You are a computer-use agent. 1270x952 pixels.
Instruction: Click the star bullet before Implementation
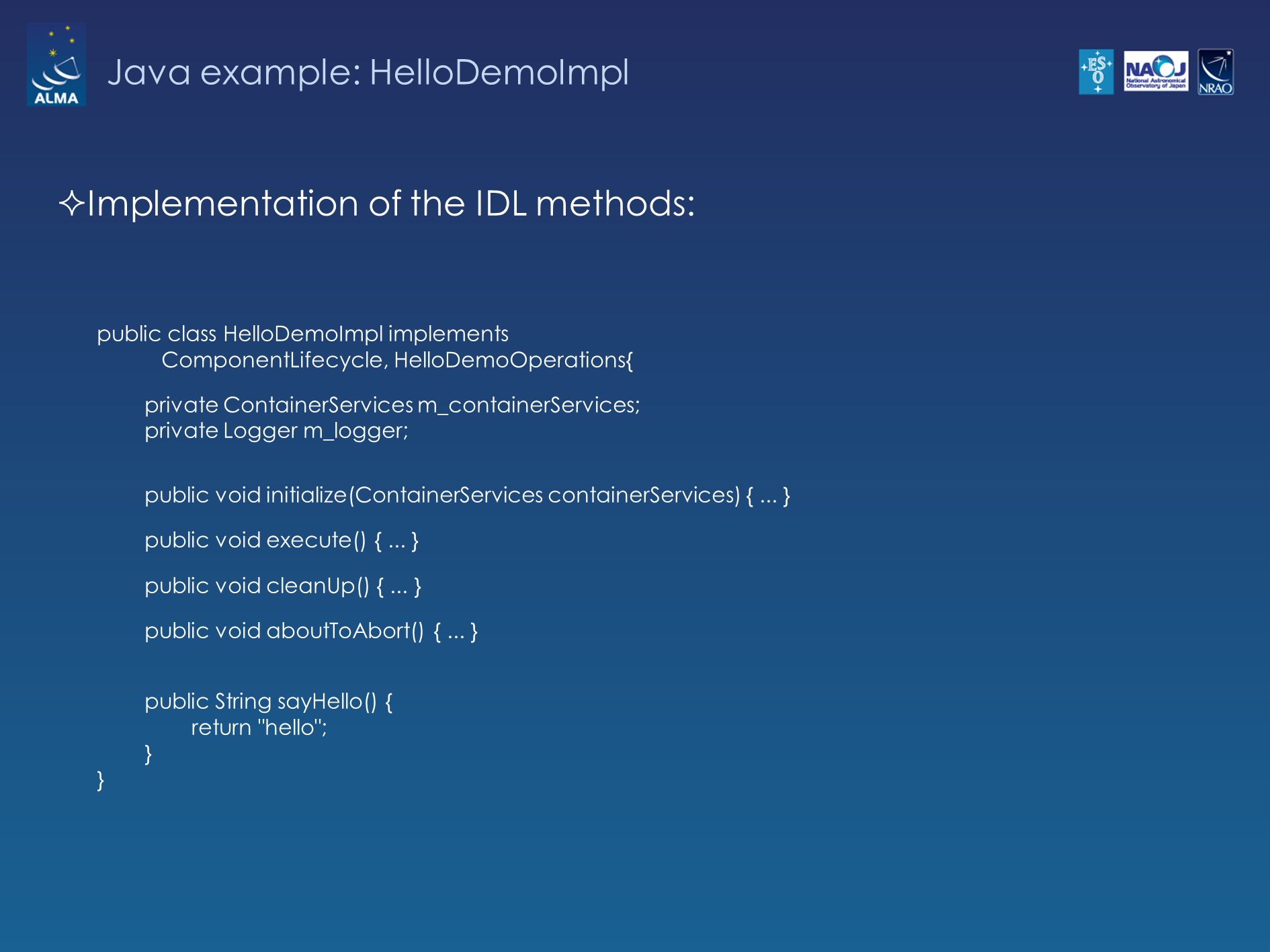click(x=71, y=204)
